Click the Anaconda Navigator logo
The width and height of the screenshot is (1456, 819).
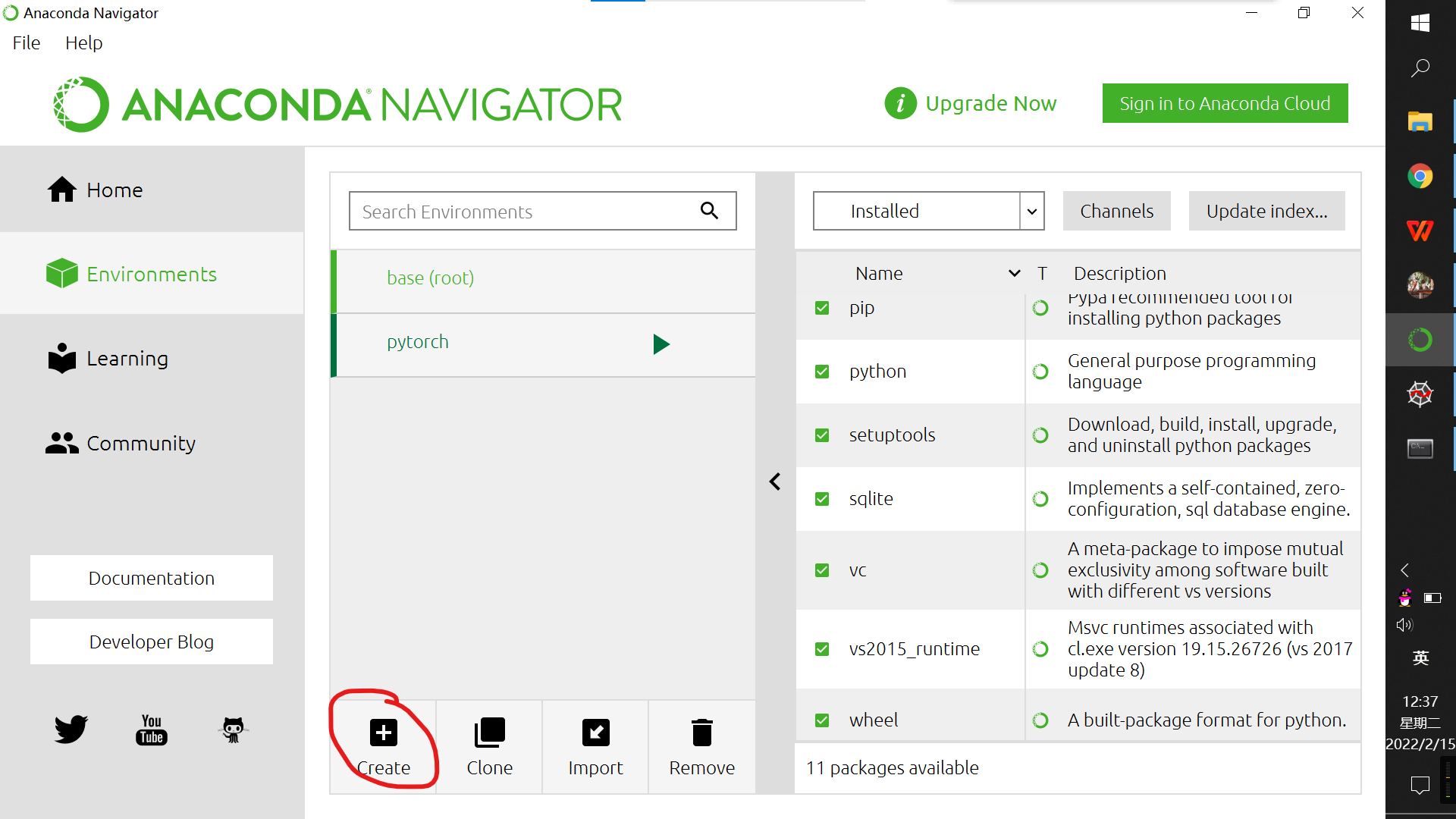(337, 105)
